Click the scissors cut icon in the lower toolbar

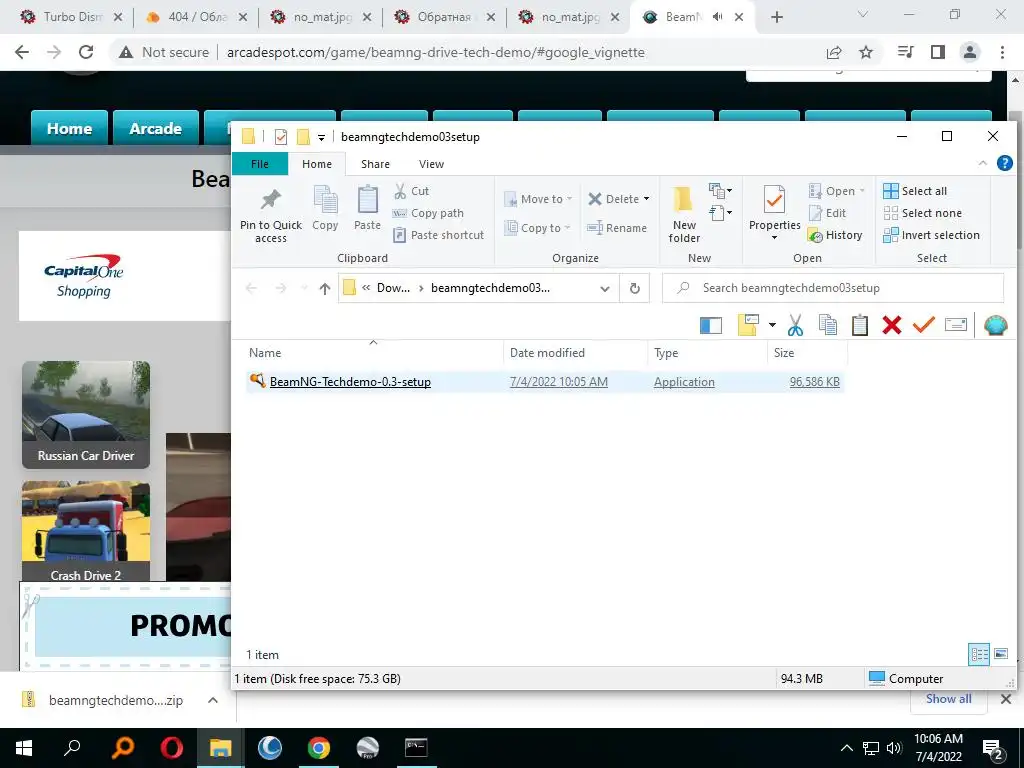point(795,325)
